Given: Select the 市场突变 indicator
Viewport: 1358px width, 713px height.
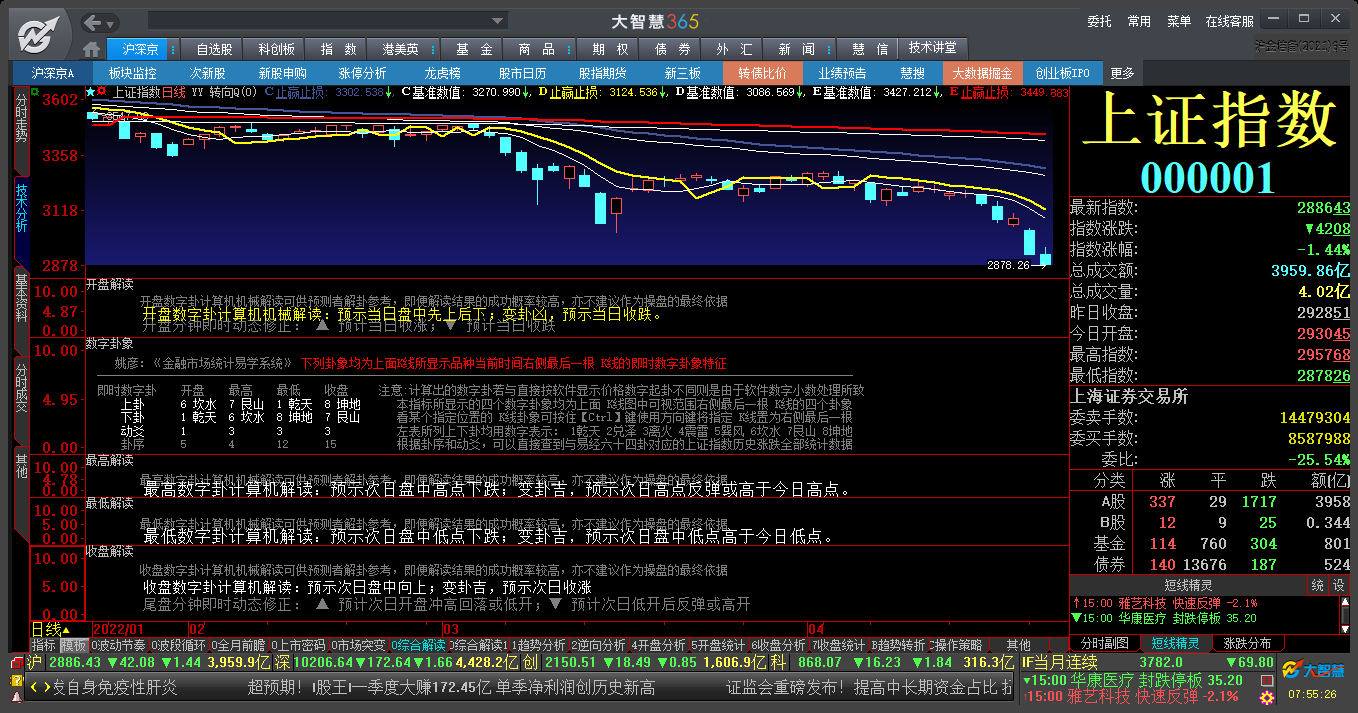Looking at the screenshot, I should click(x=357, y=645).
